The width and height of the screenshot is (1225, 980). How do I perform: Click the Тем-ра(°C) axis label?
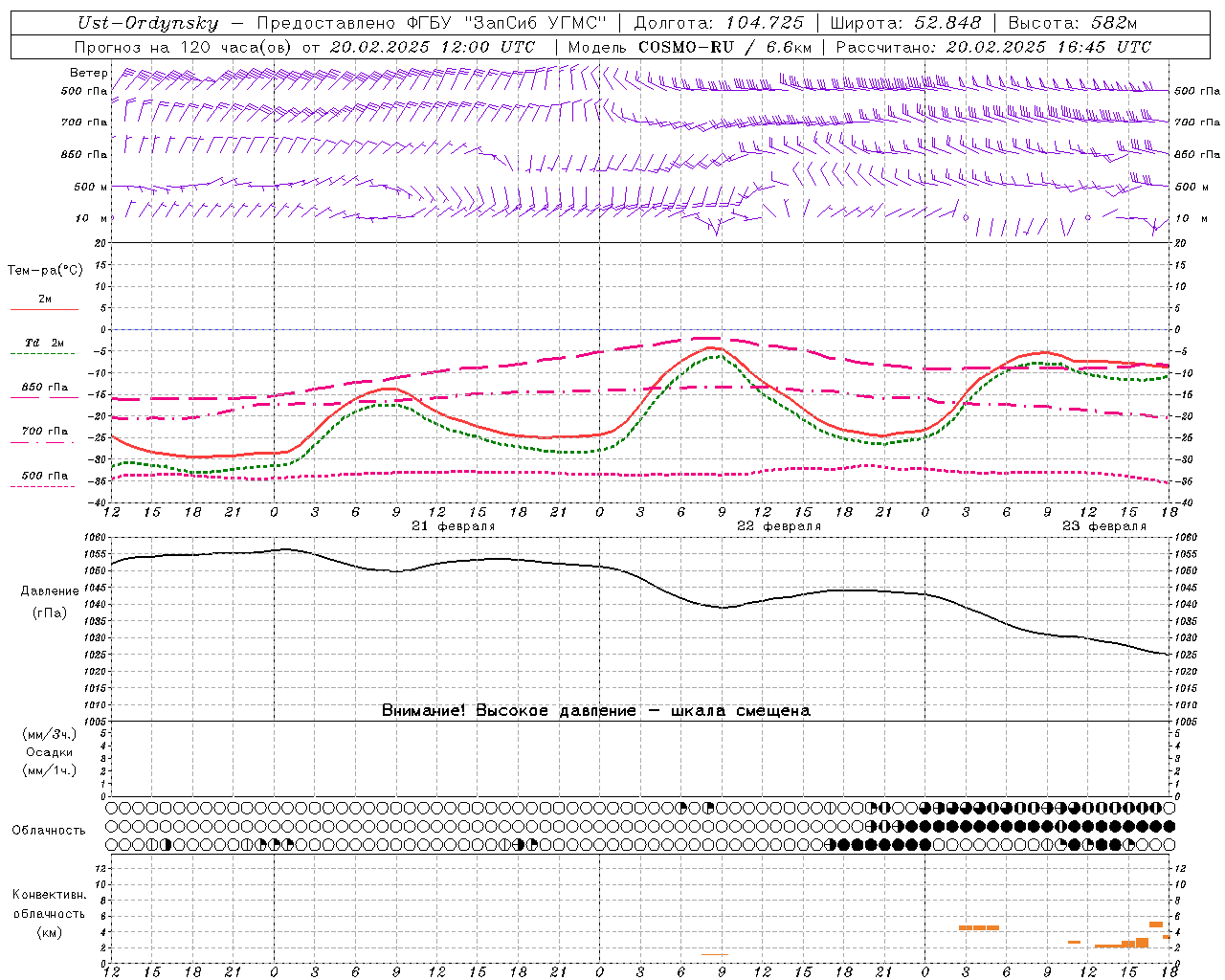[x=45, y=271]
